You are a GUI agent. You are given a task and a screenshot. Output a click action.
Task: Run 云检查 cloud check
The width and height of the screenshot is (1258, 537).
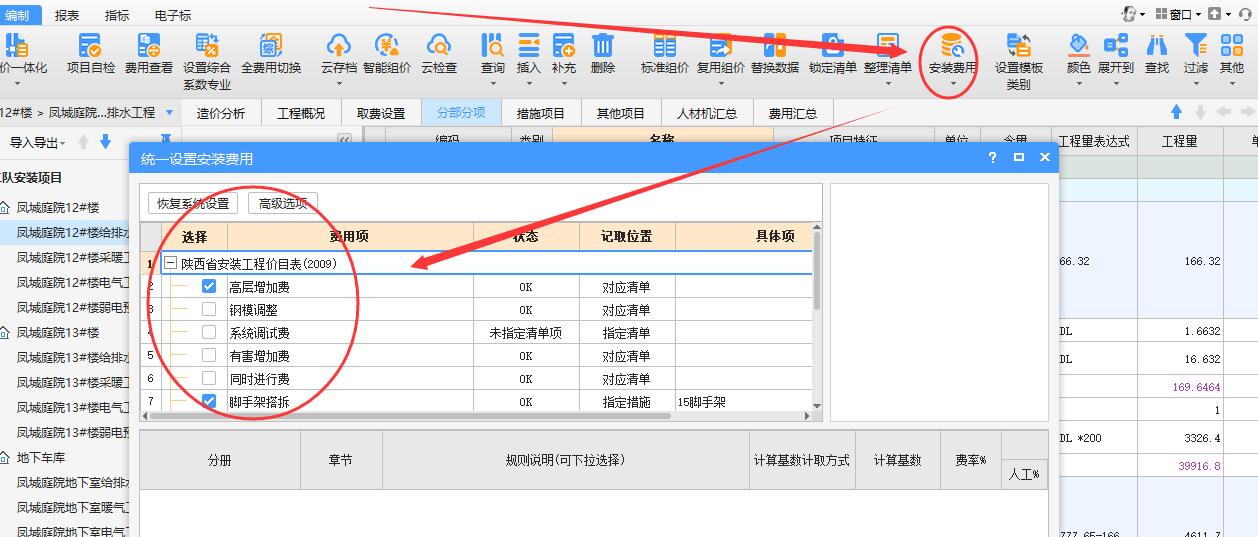pos(438,53)
